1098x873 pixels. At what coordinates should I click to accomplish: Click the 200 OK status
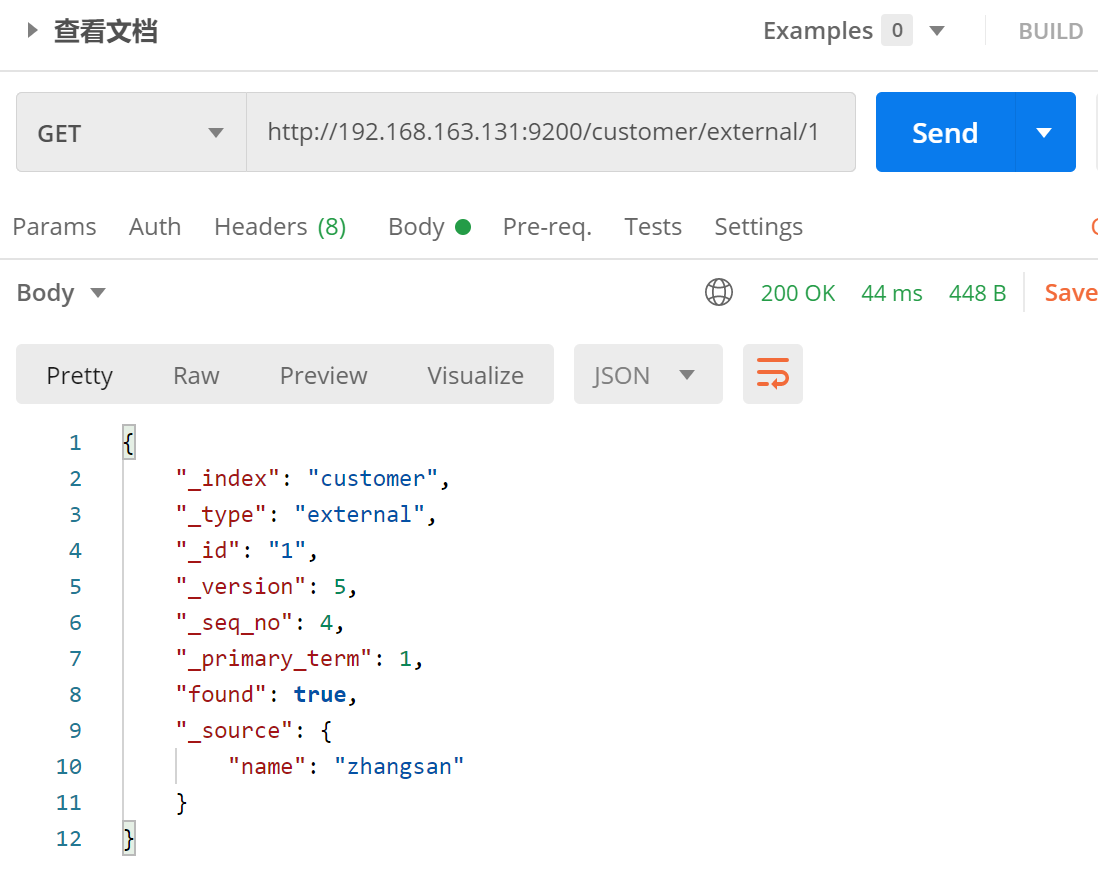(798, 293)
